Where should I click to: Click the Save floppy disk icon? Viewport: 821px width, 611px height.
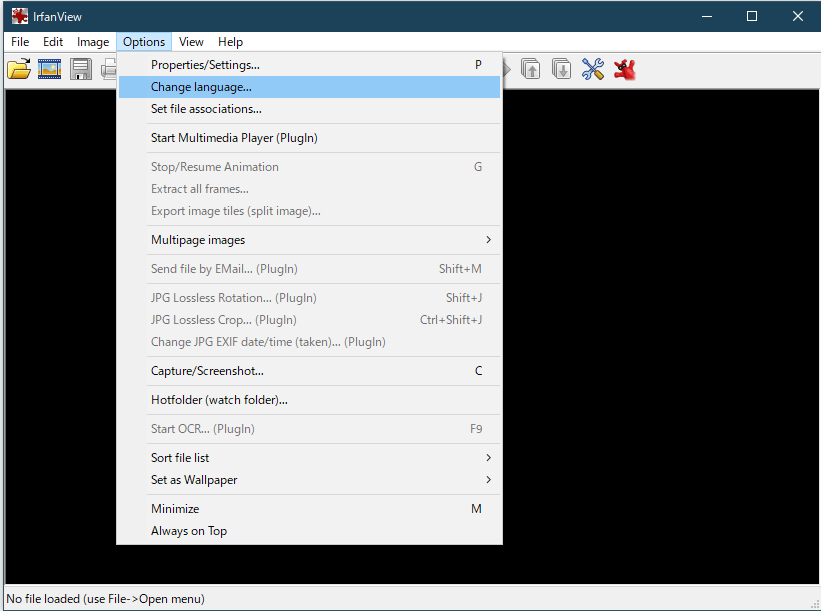[81, 69]
